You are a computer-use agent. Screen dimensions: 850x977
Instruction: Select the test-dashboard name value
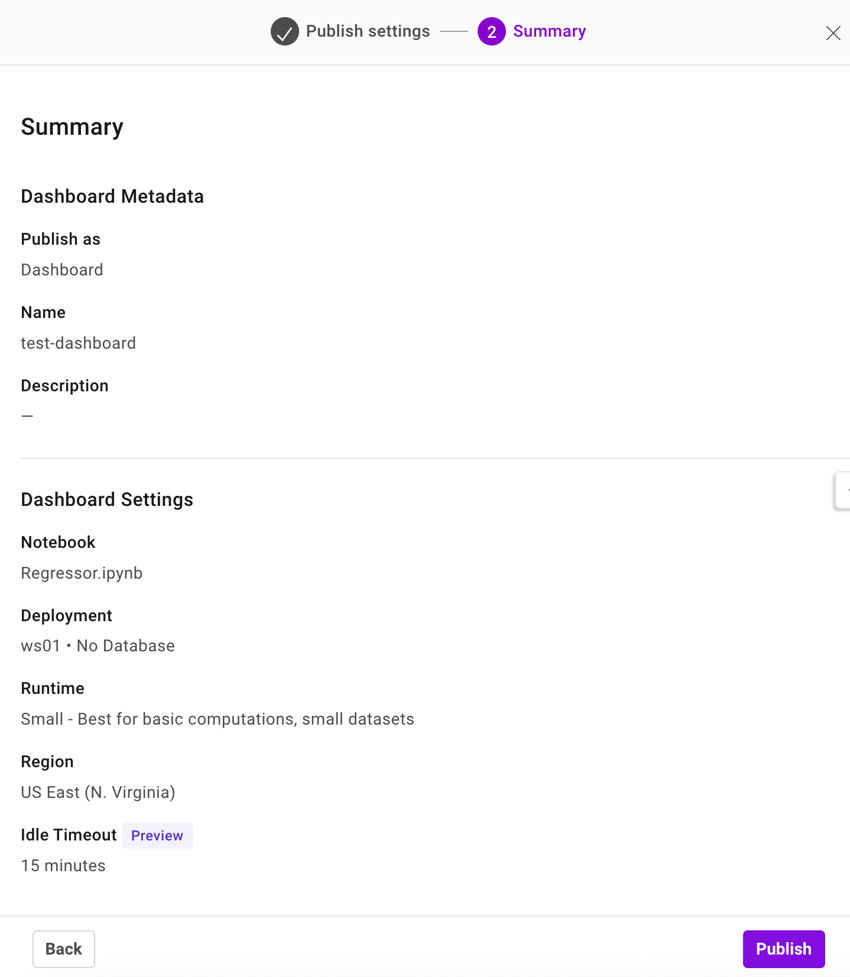(x=78, y=342)
